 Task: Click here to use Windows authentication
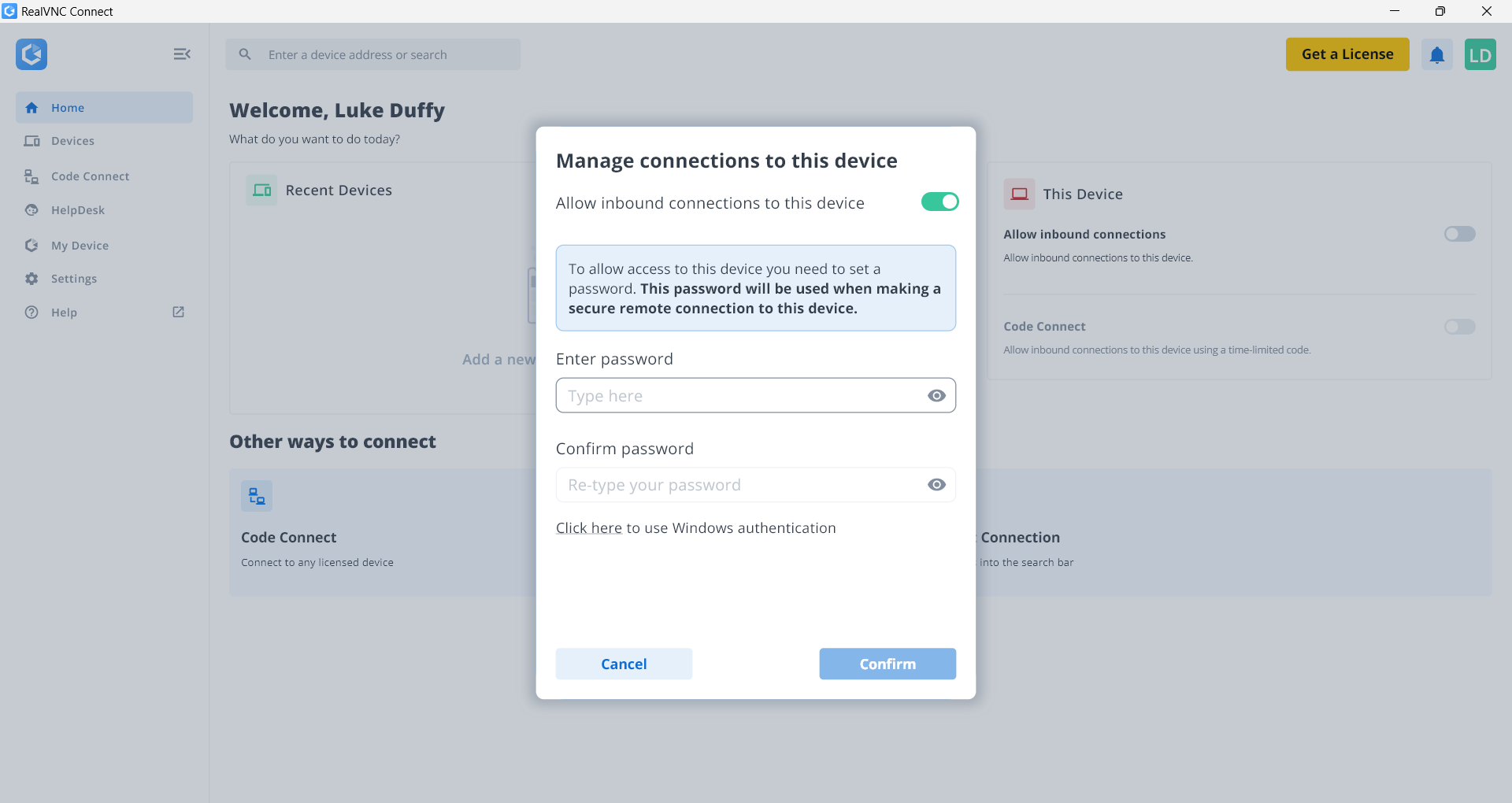[x=589, y=528]
